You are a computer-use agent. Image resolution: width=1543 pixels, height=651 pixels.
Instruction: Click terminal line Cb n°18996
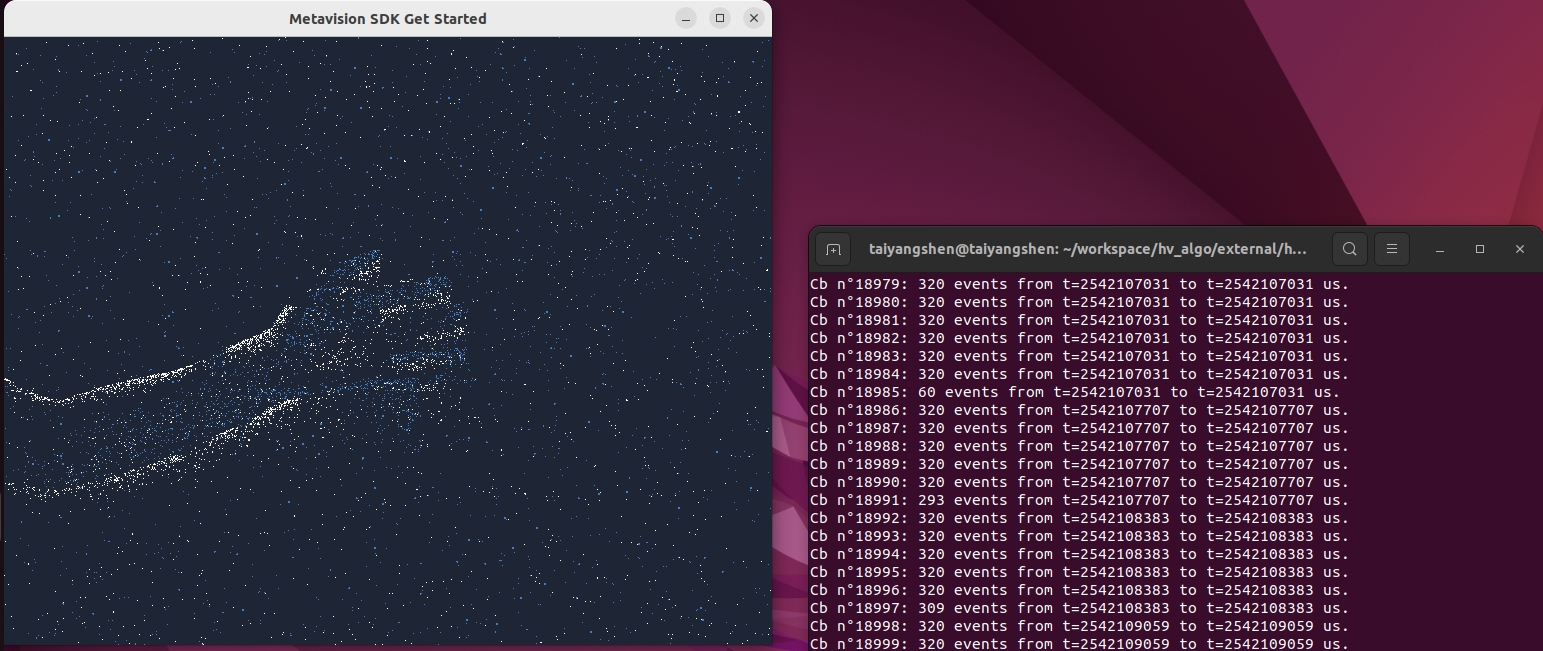point(1079,590)
